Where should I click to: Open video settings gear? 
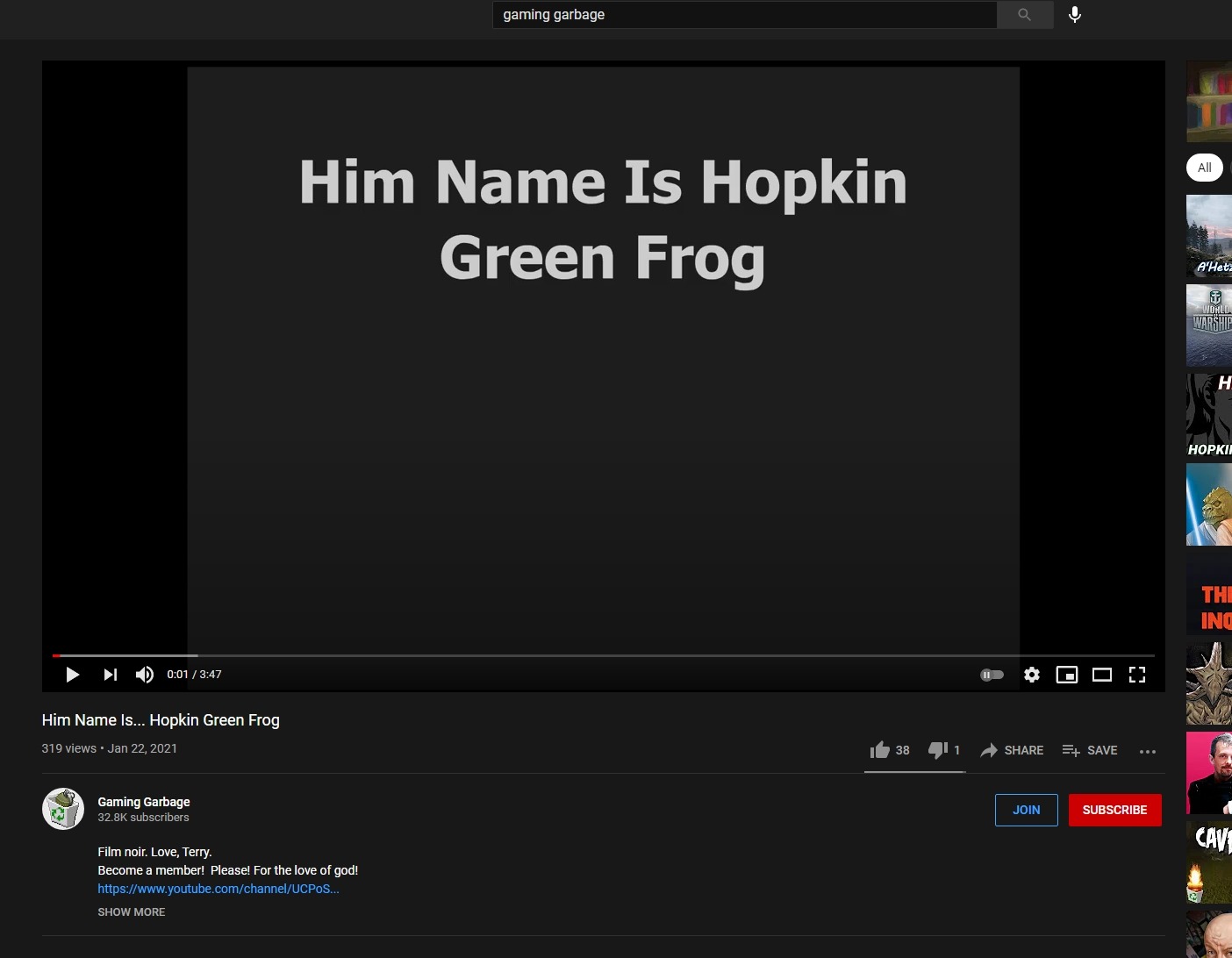(x=1032, y=675)
